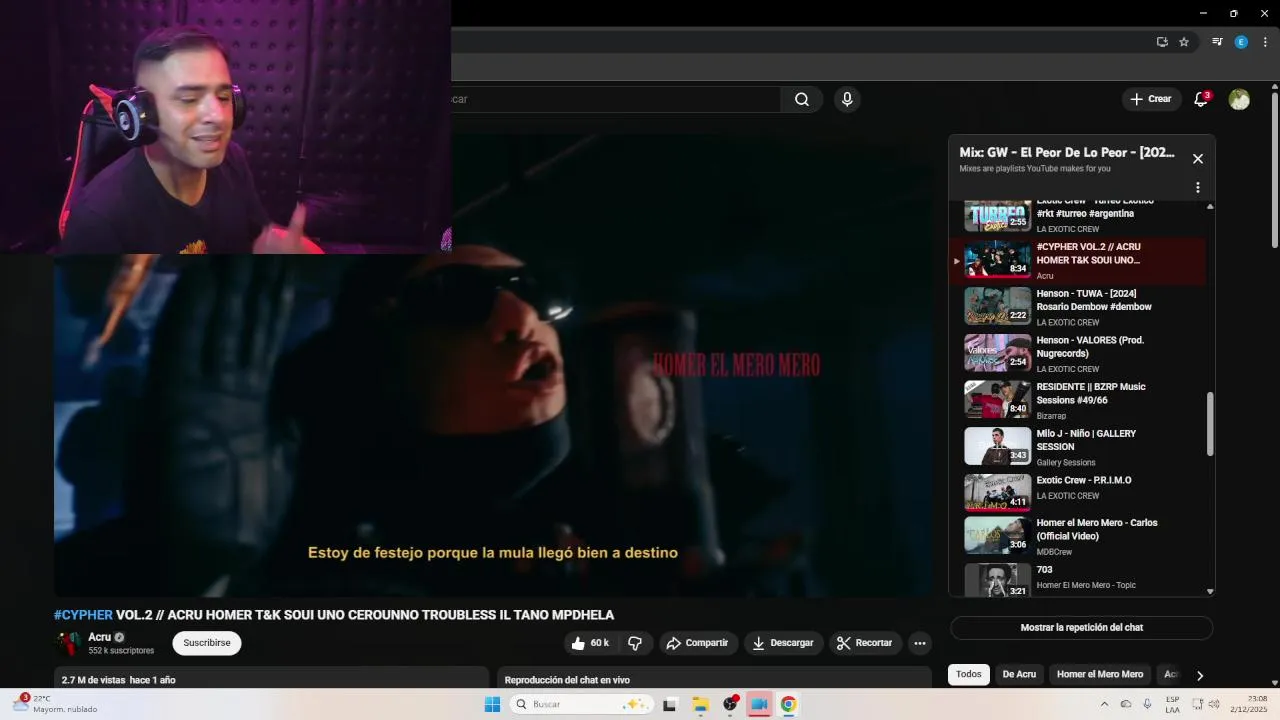This screenshot has height=720, width=1280.
Task: Open the Windows Start menu
Action: point(492,704)
